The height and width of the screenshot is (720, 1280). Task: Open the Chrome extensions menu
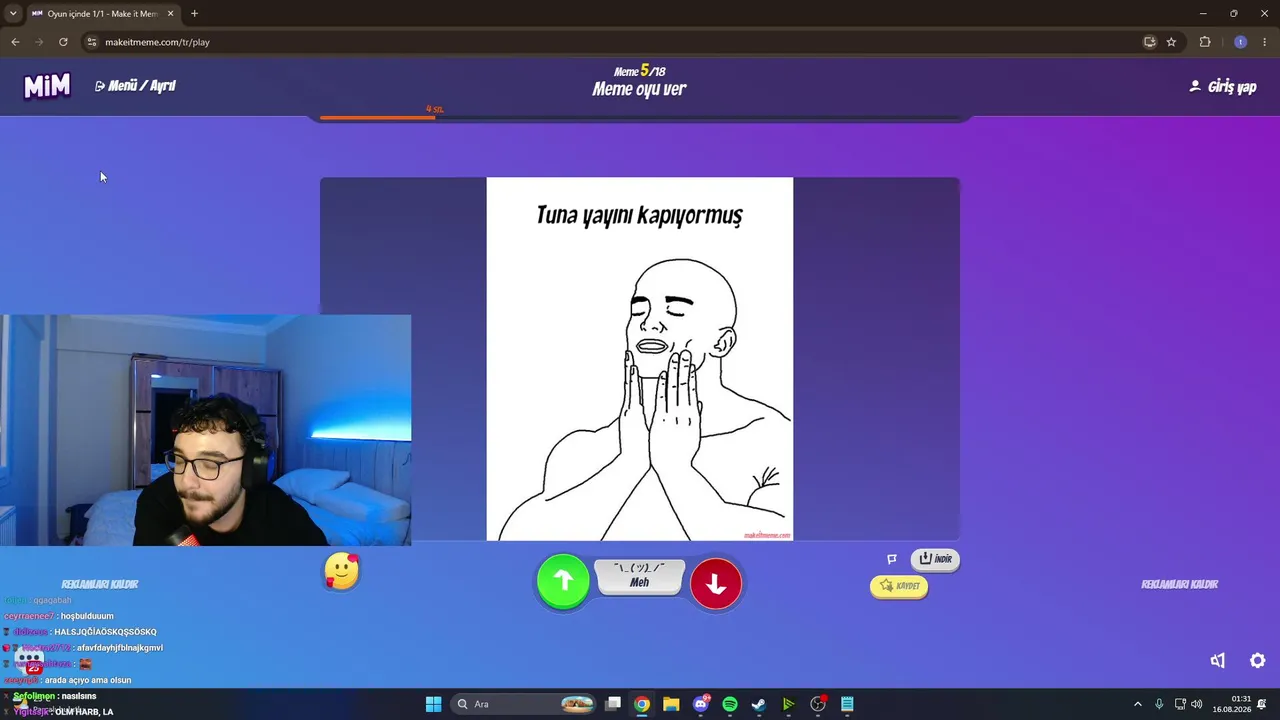[x=1205, y=42]
